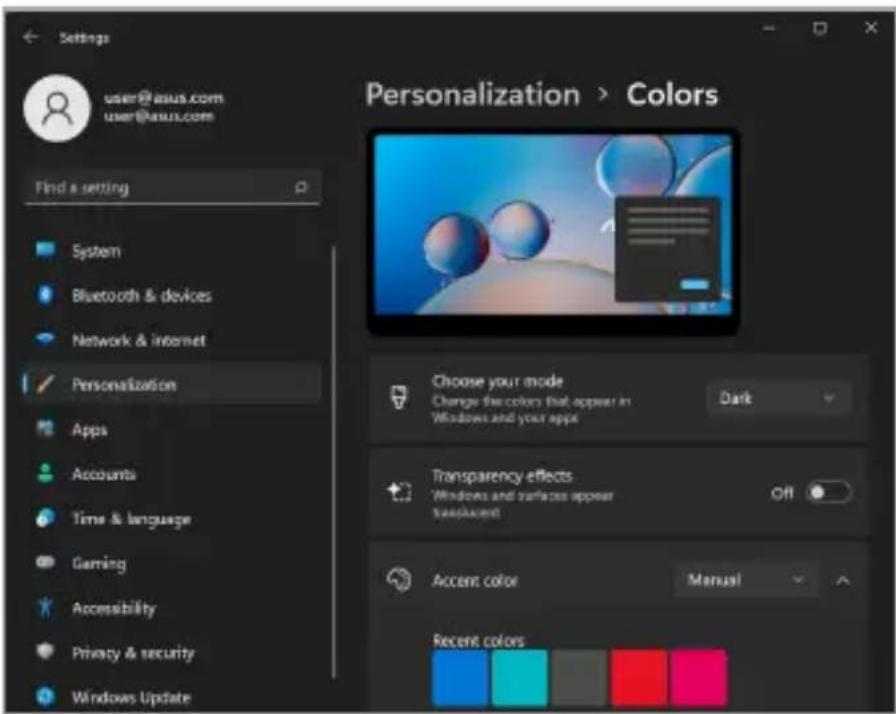Click the Choose your mode brush icon
Image resolution: width=896 pixels, height=714 pixels.
399,398
